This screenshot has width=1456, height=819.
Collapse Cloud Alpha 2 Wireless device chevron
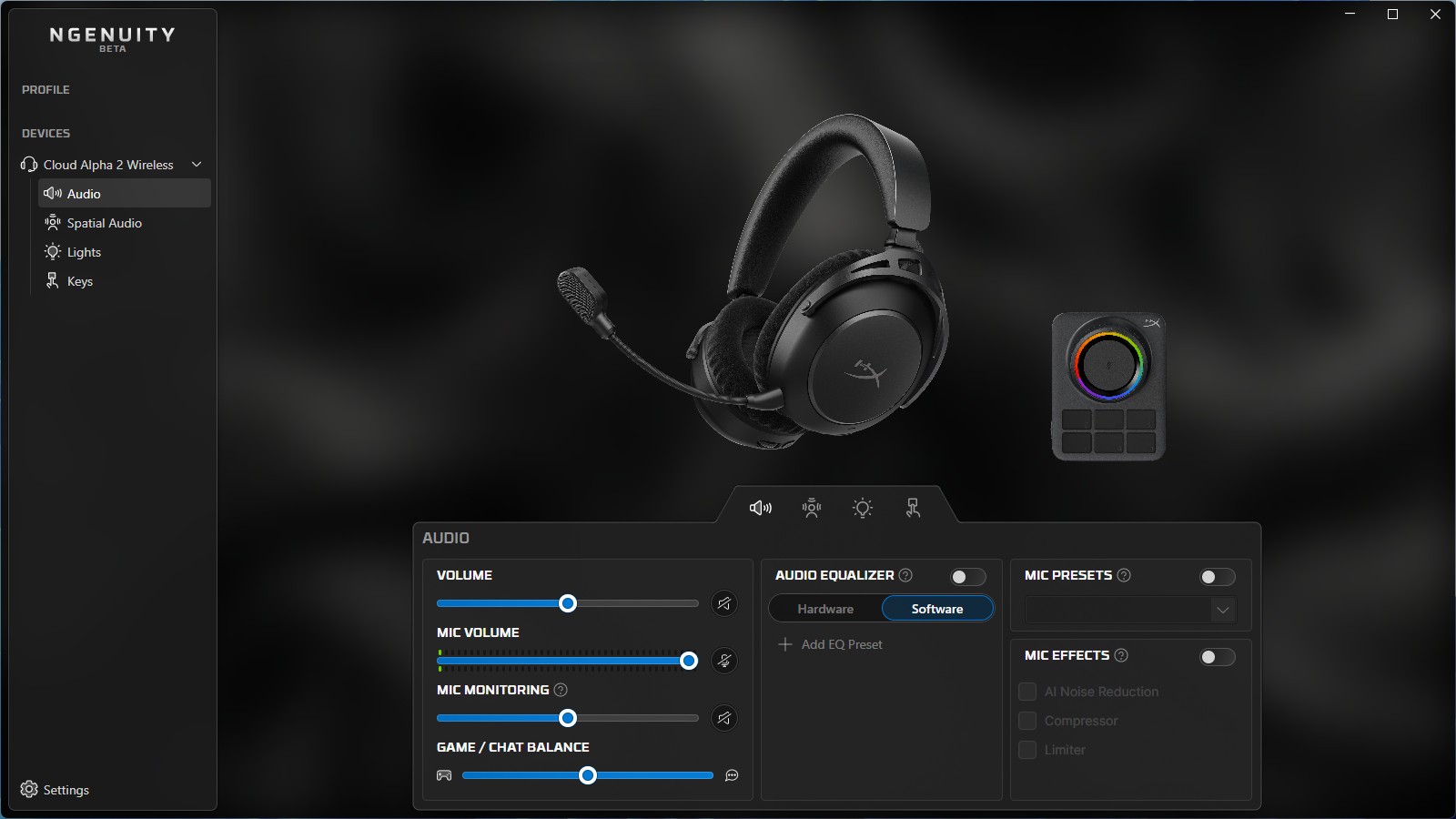pos(197,165)
